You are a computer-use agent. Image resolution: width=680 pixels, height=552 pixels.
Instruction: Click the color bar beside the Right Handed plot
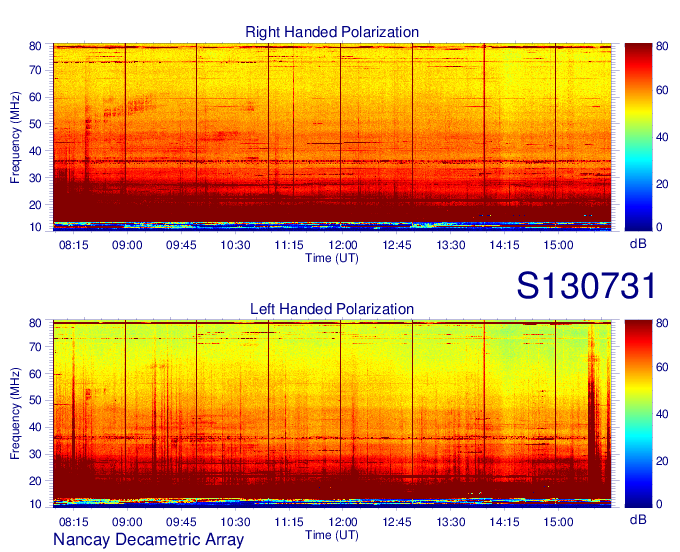[x=638, y=137]
